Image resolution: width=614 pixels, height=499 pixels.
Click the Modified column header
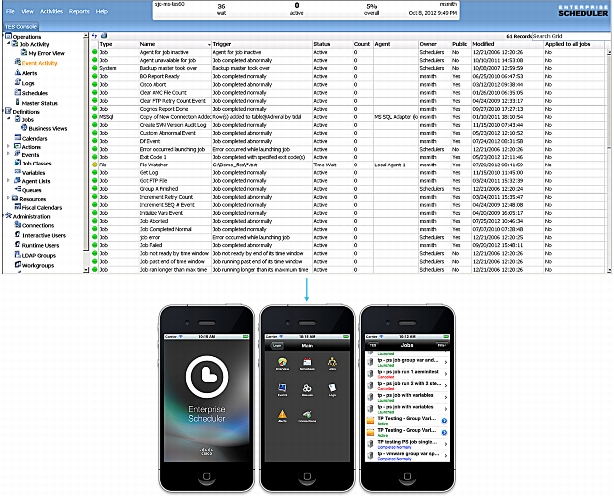[x=507, y=44]
